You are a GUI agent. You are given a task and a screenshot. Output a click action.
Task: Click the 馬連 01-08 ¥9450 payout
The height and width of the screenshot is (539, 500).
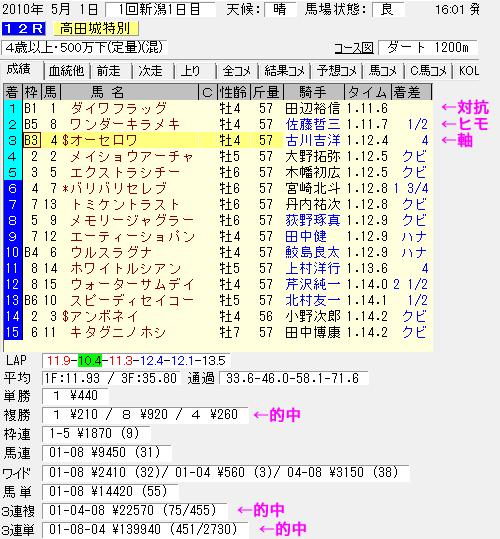click(x=107, y=453)
